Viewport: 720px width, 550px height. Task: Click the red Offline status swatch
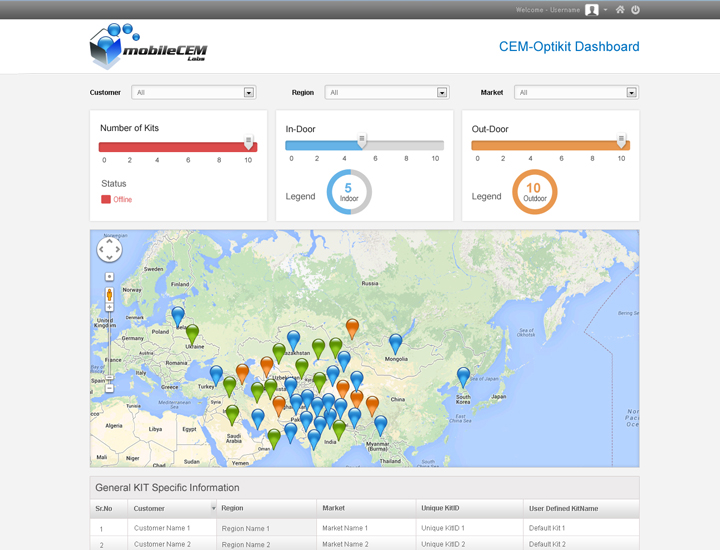(x=106, y=199)
